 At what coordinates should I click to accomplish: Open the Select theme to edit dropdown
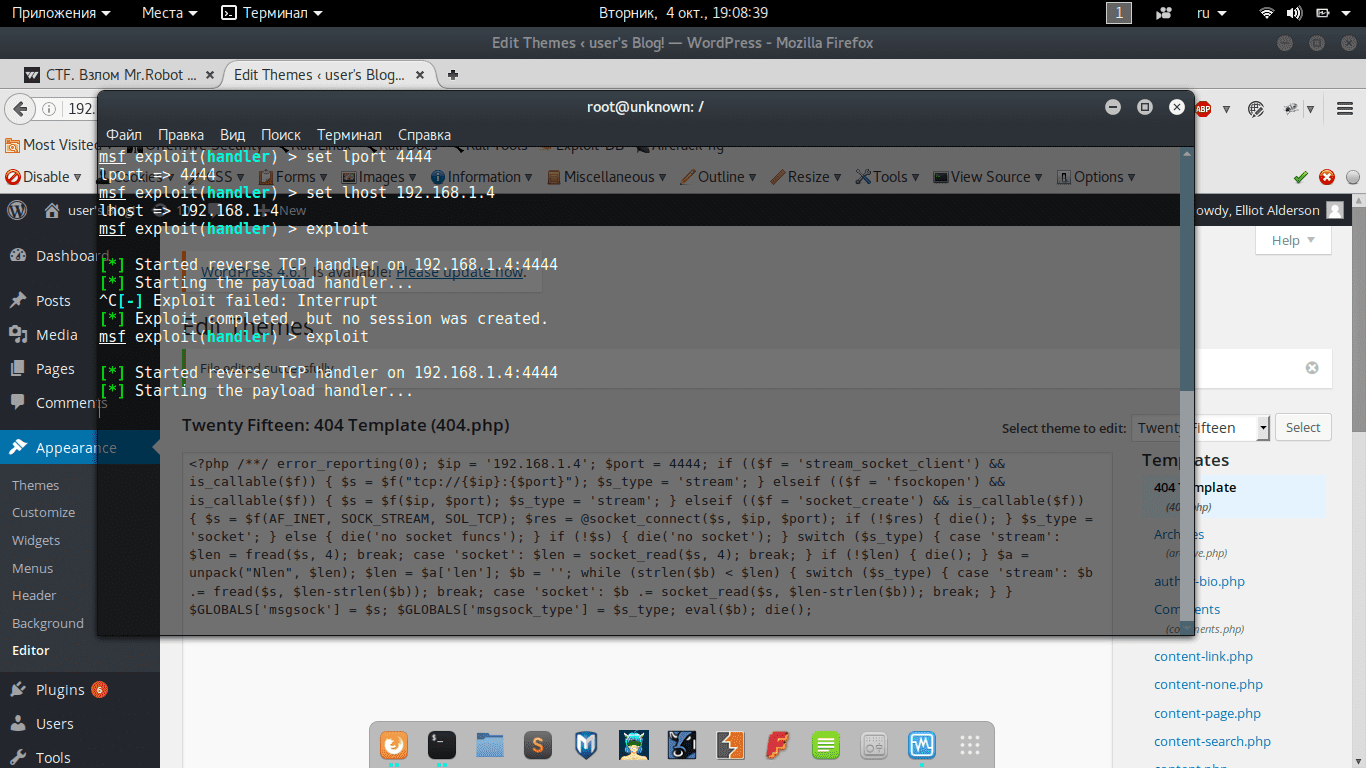tap(1201, 428)
